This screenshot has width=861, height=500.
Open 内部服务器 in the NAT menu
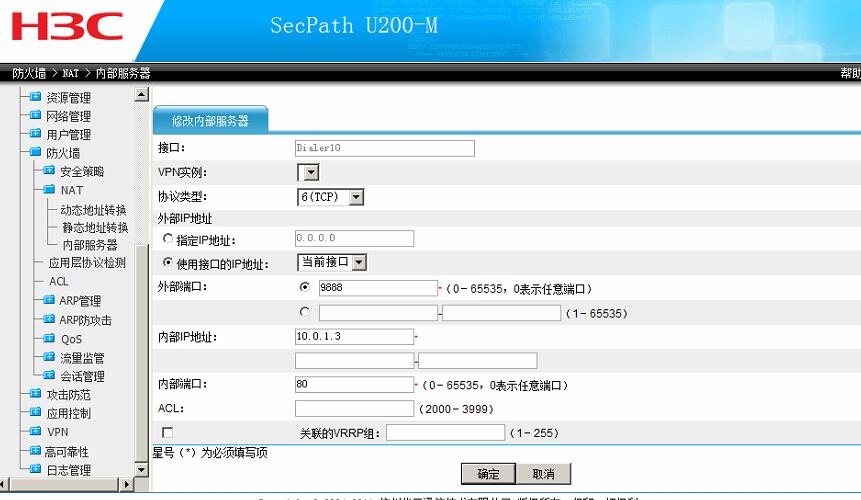click(x=90, y=245)
